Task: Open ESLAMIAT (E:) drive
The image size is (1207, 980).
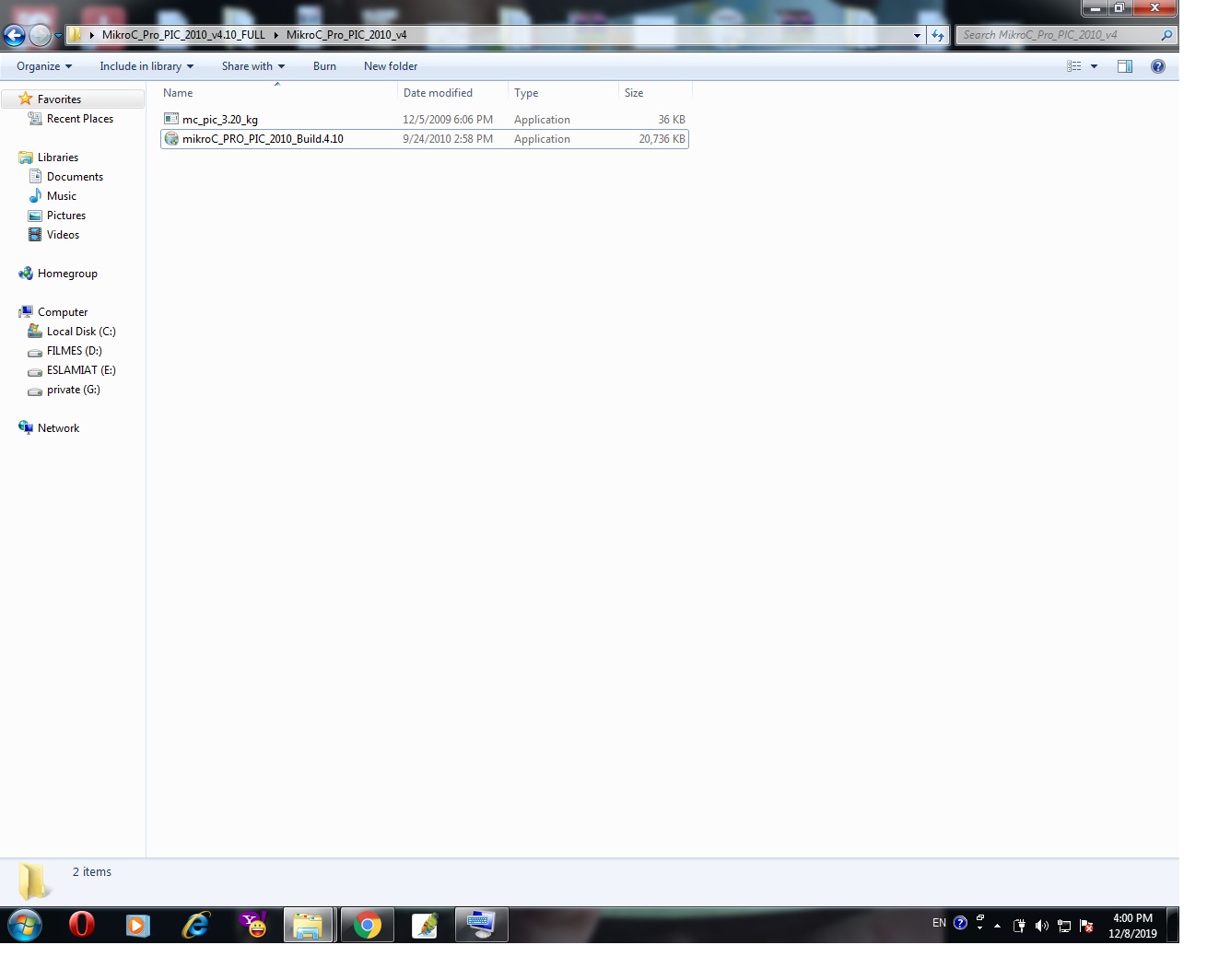Action: click(81, 370)
